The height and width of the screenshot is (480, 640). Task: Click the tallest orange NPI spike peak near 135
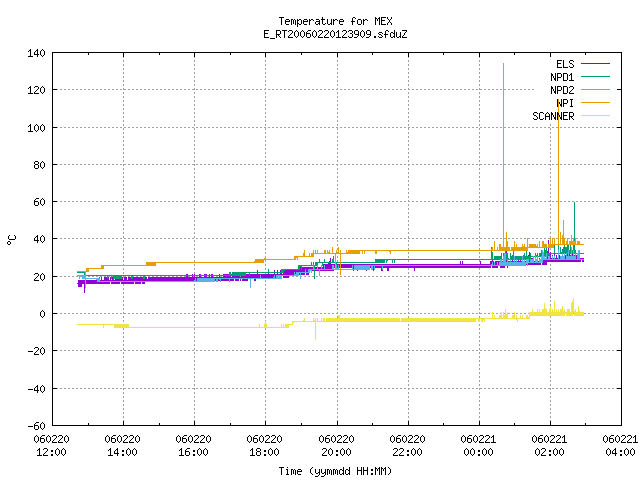503,64
